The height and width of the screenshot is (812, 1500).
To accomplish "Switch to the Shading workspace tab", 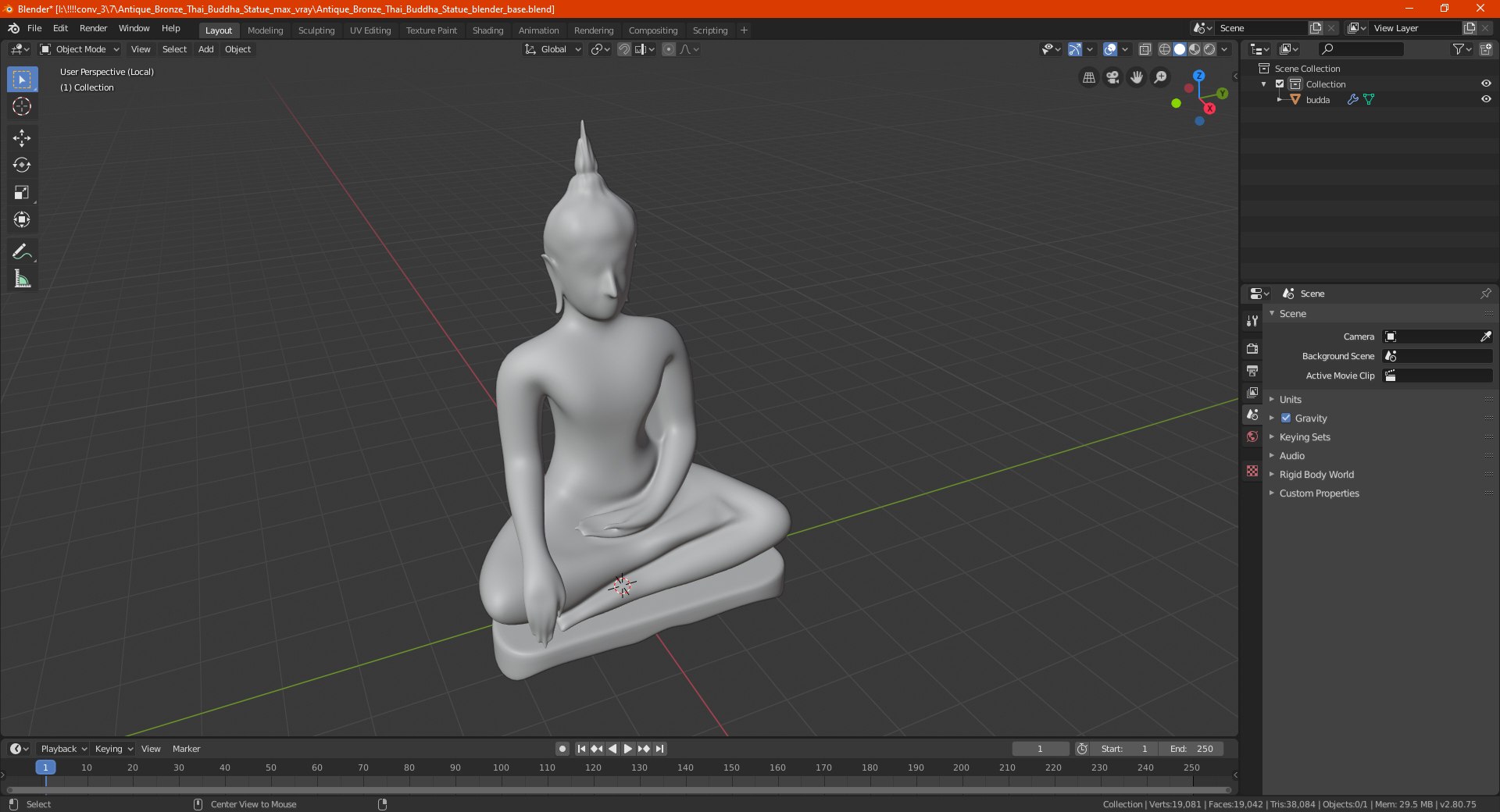I will tap(487, 30).
